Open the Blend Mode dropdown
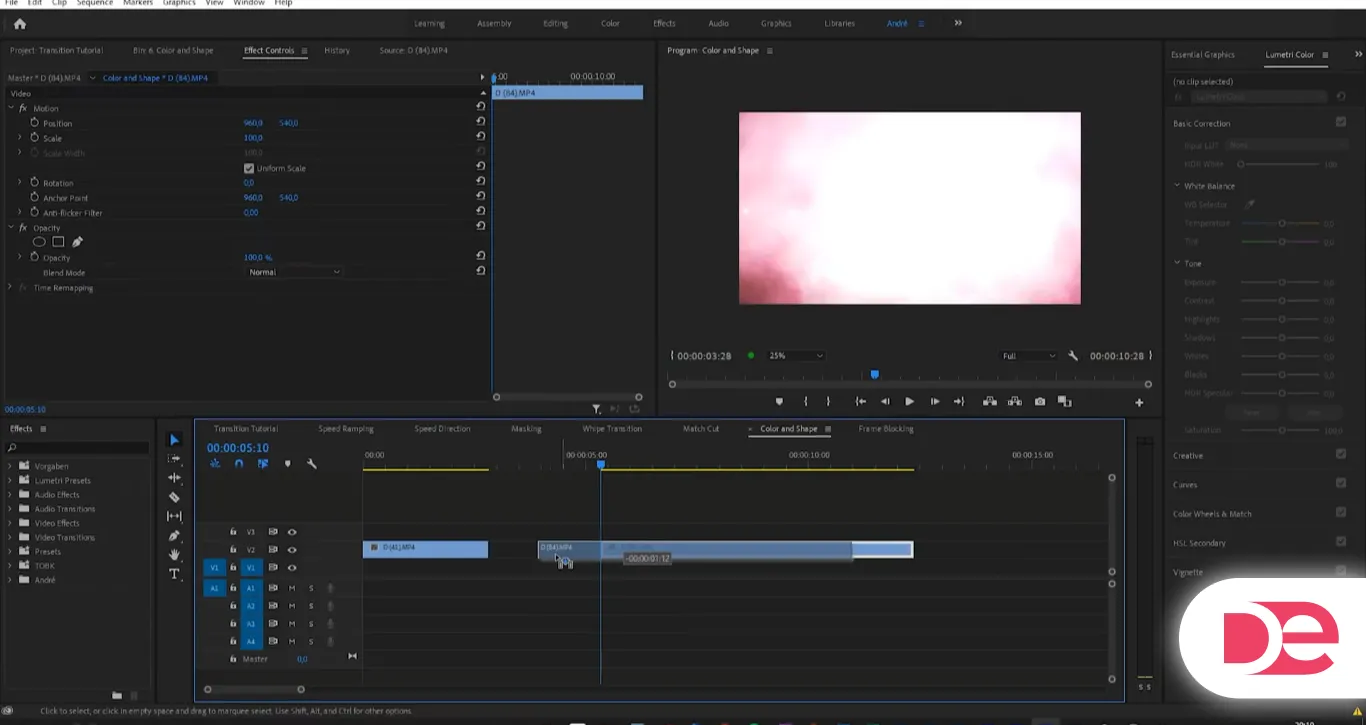 coord(294,272)
